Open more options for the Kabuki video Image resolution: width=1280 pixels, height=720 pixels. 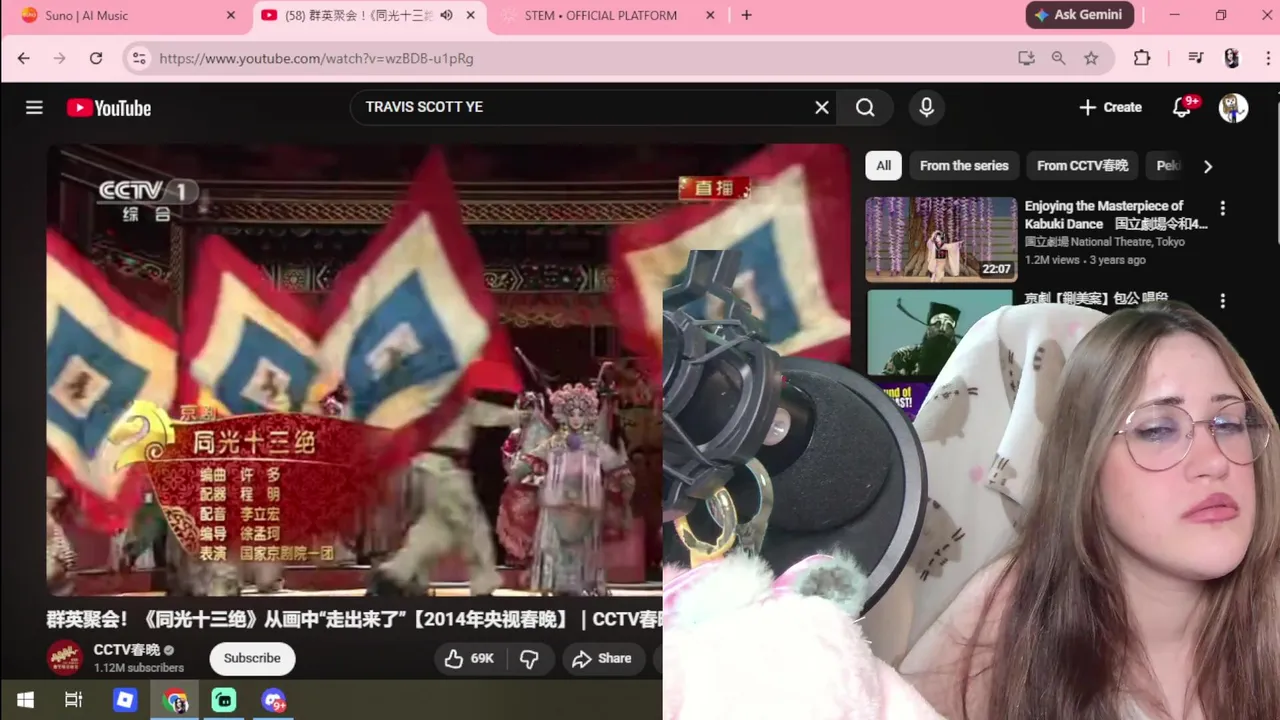[x=1222, y=208]
